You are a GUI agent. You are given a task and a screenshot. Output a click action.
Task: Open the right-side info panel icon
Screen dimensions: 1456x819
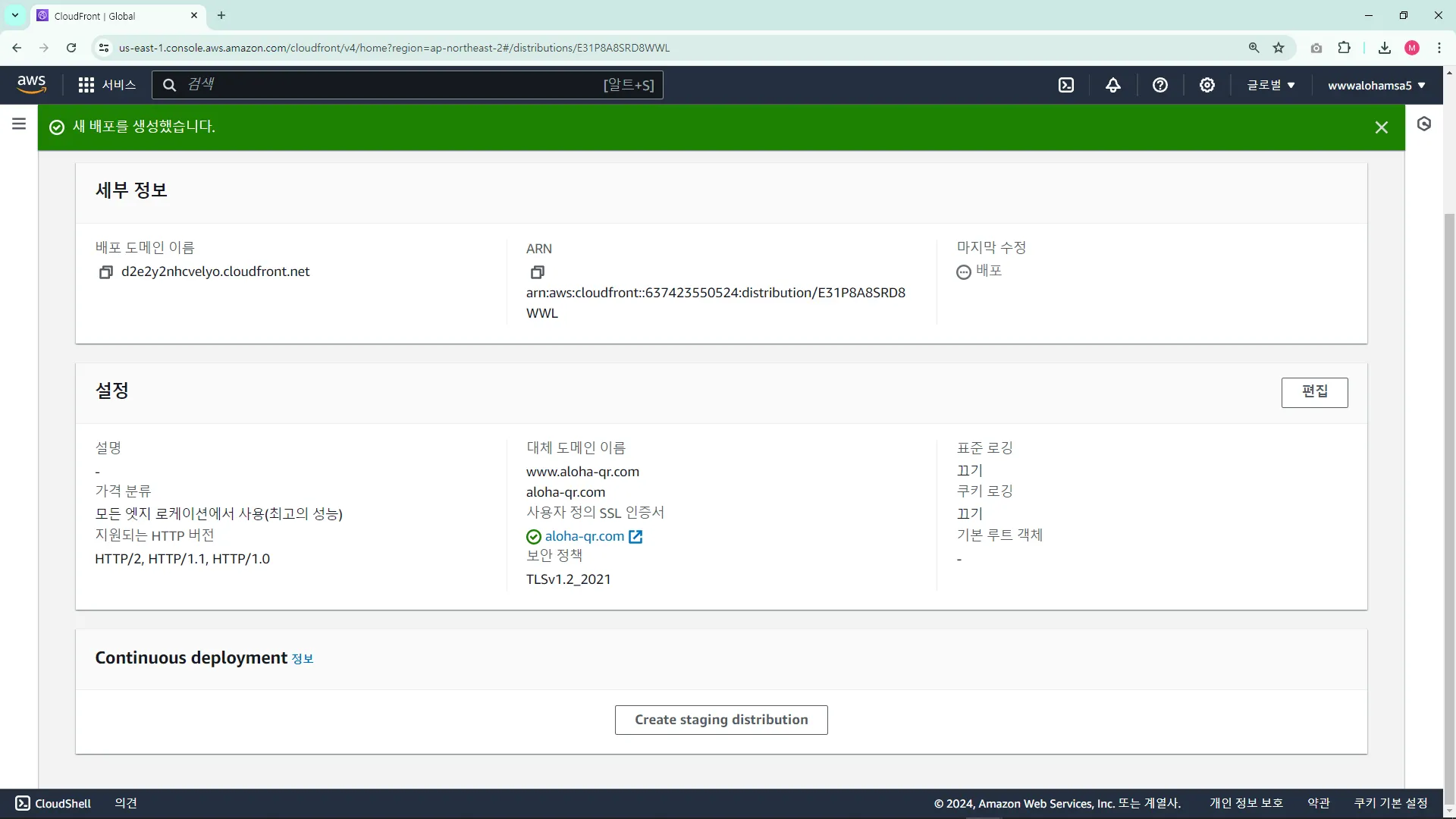point(1423,124)
